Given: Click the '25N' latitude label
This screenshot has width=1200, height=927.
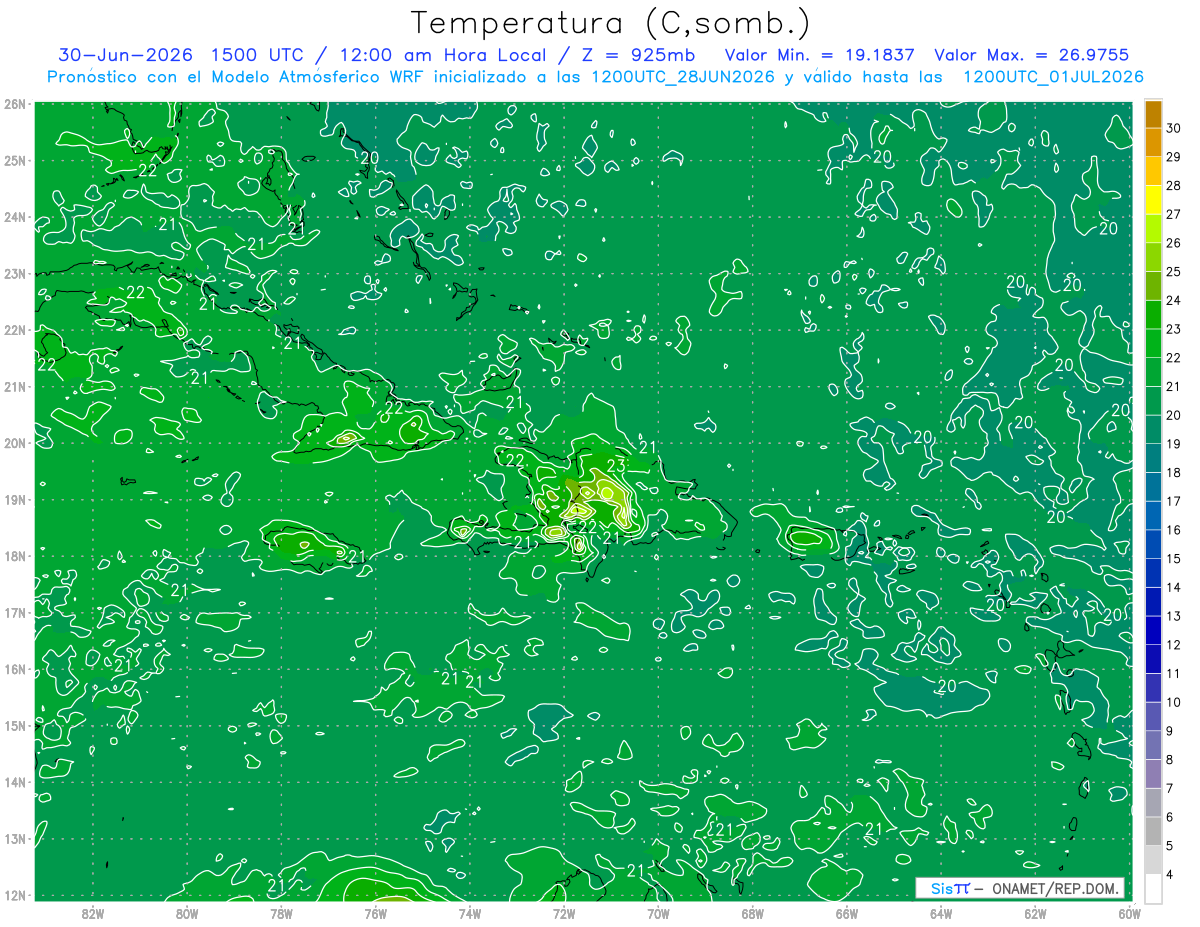Looking at the screenshot, I should point(14,160).
